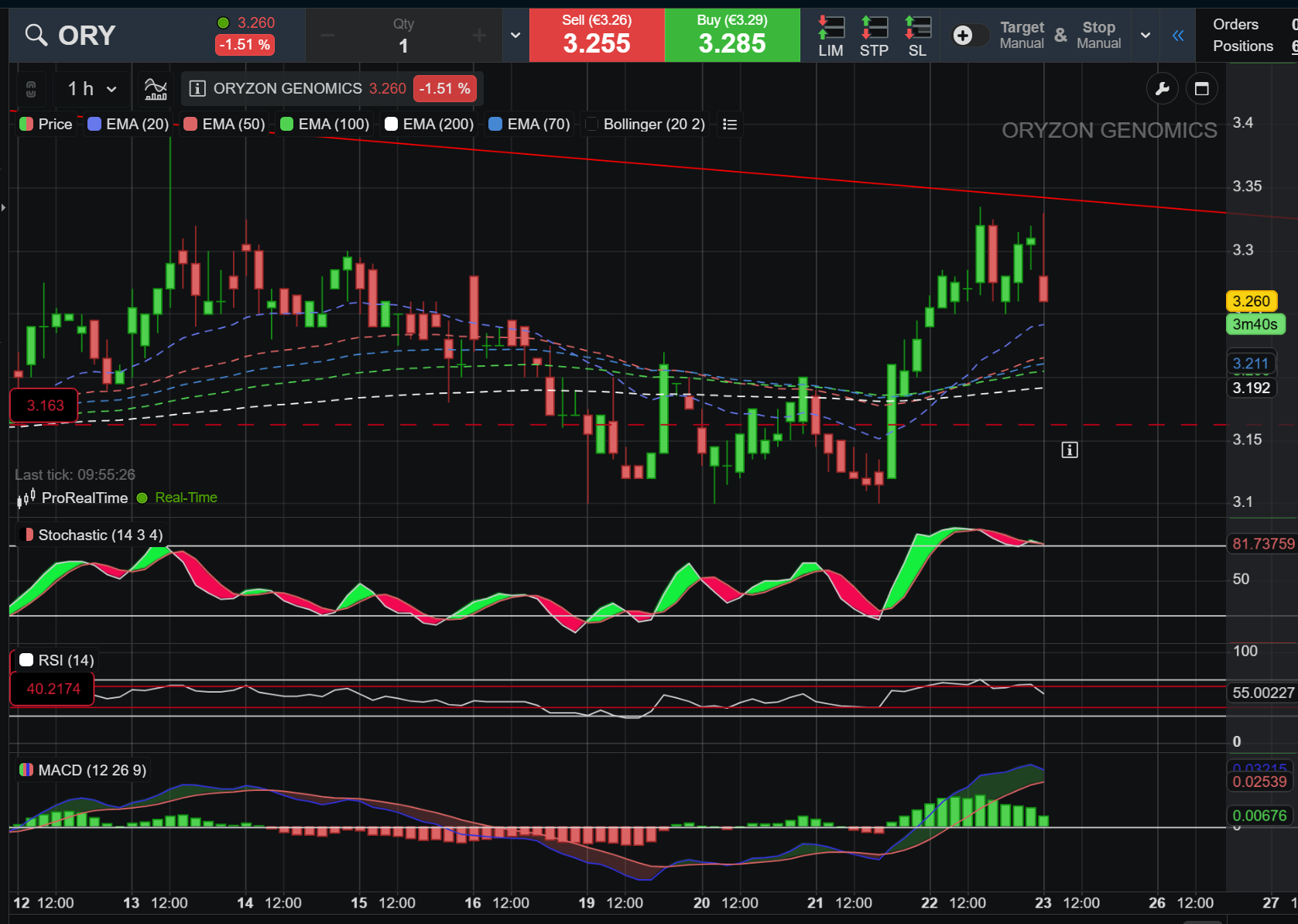This screenshot has height=924, width=1298.
Task: Expand Target & Stop dropdown chevron
Action: click(x=1146, y=36)
